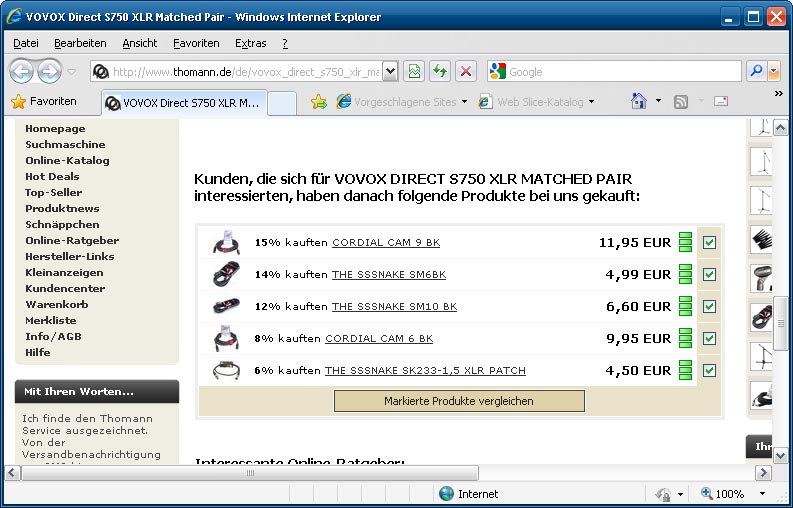
Task: Open the ? help menu
Action: 285,44
